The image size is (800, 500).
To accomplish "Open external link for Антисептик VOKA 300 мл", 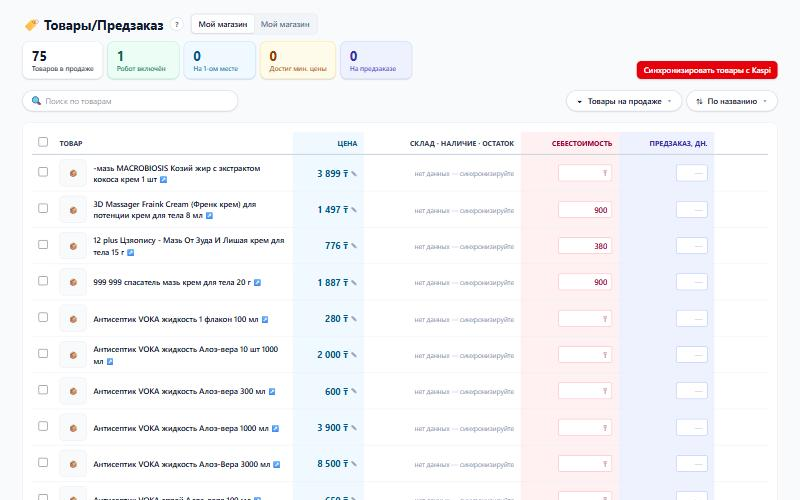I will click(271, 392).
